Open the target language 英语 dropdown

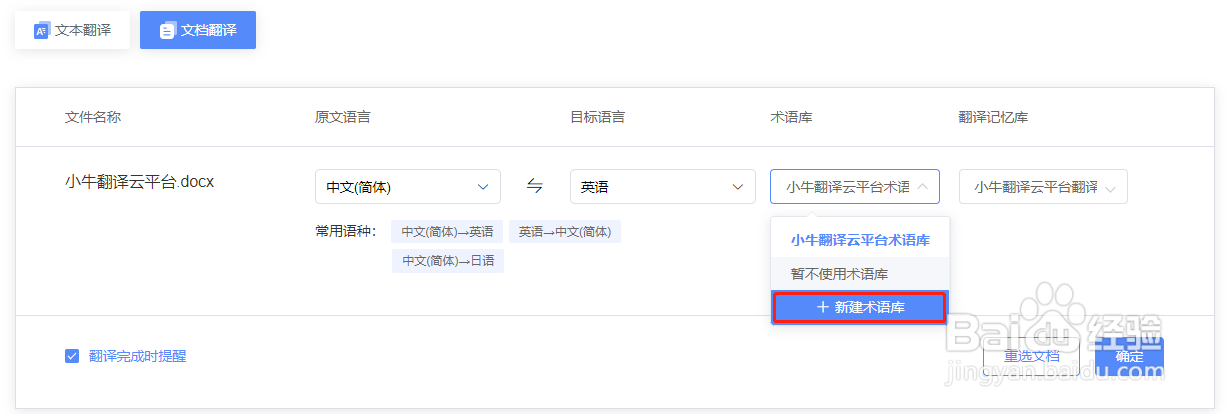click(x=662, y=187)
